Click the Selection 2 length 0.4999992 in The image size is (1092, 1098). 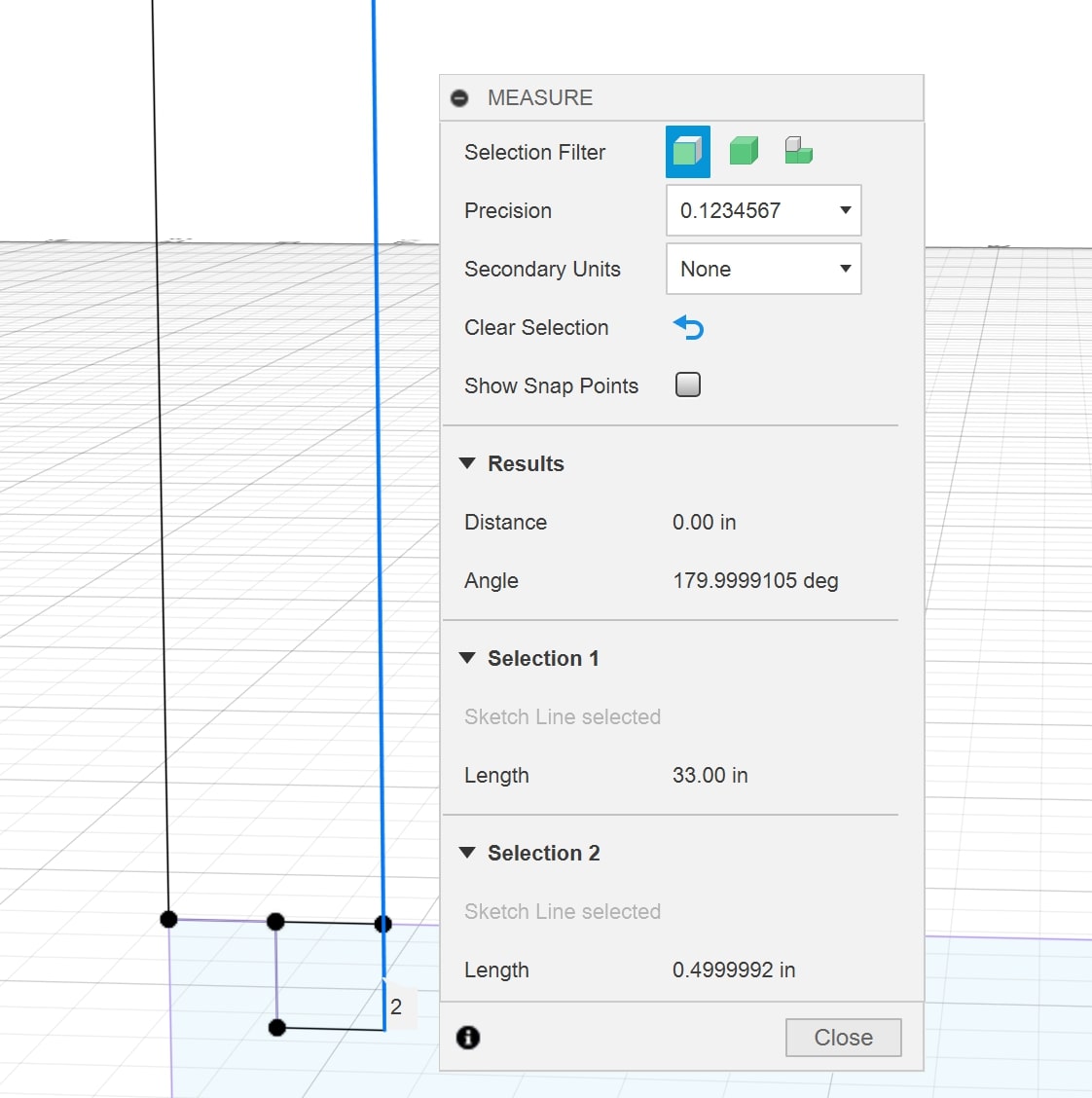pos(734,970)
